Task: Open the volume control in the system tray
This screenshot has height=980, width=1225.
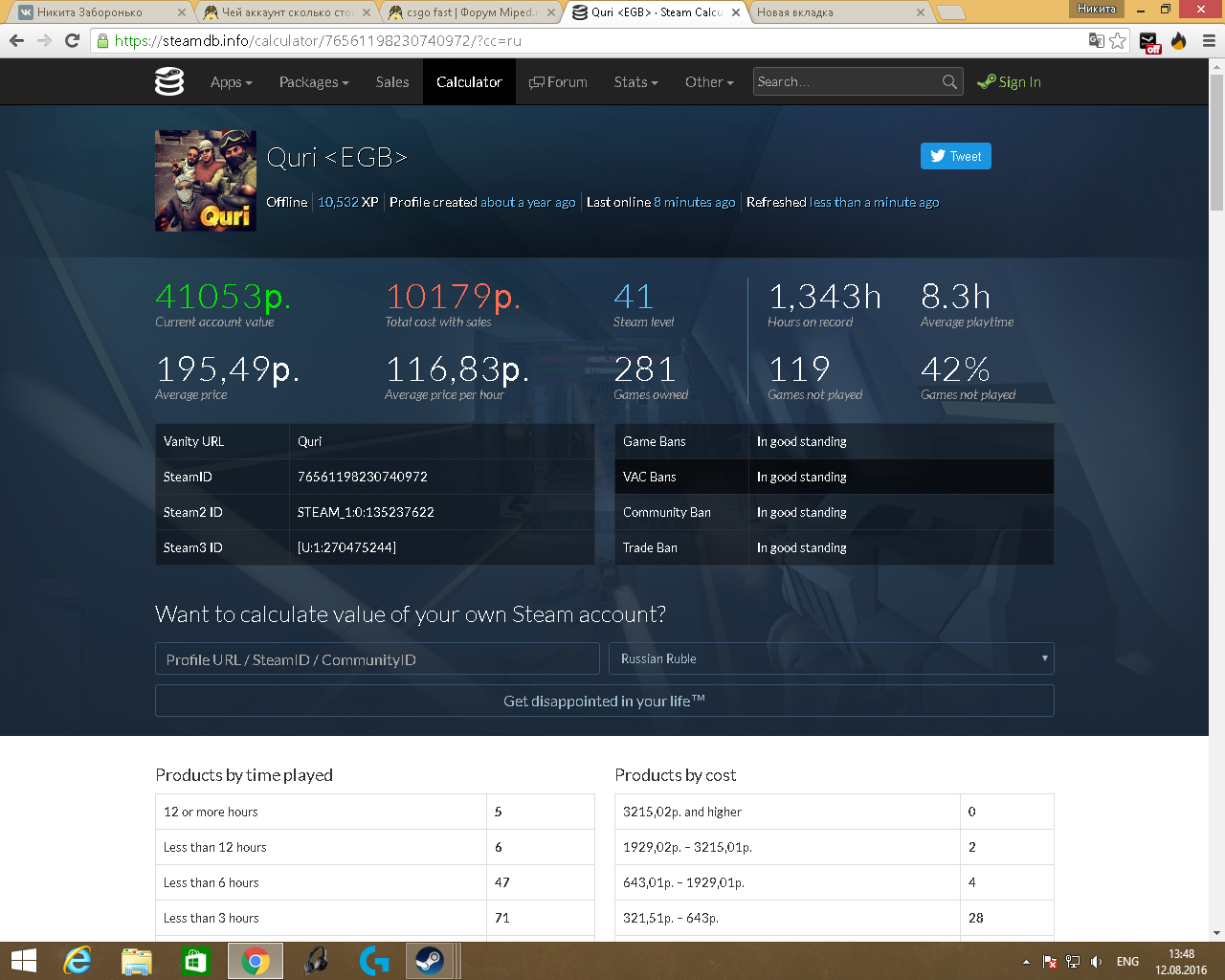Action: (x=1096, y=962)
